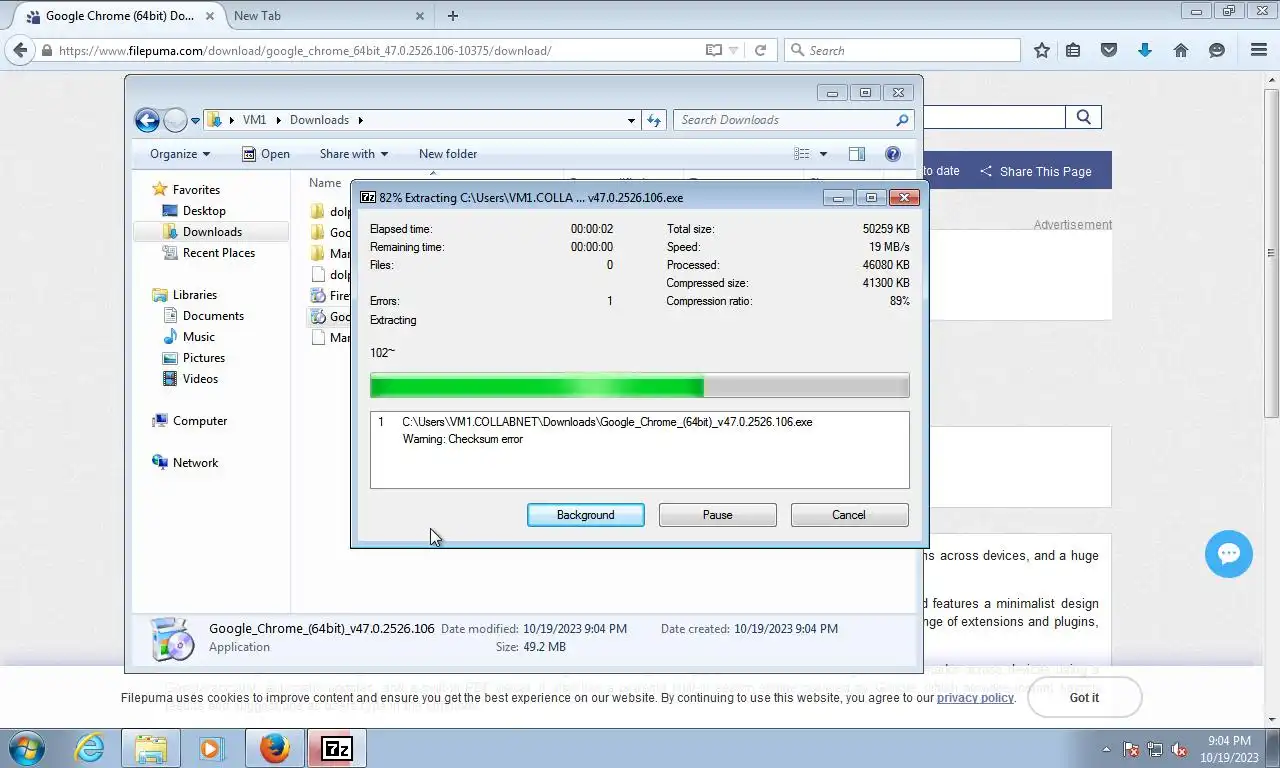
Task: Click Open in Explorer toolbar
Action: (266, 154)
